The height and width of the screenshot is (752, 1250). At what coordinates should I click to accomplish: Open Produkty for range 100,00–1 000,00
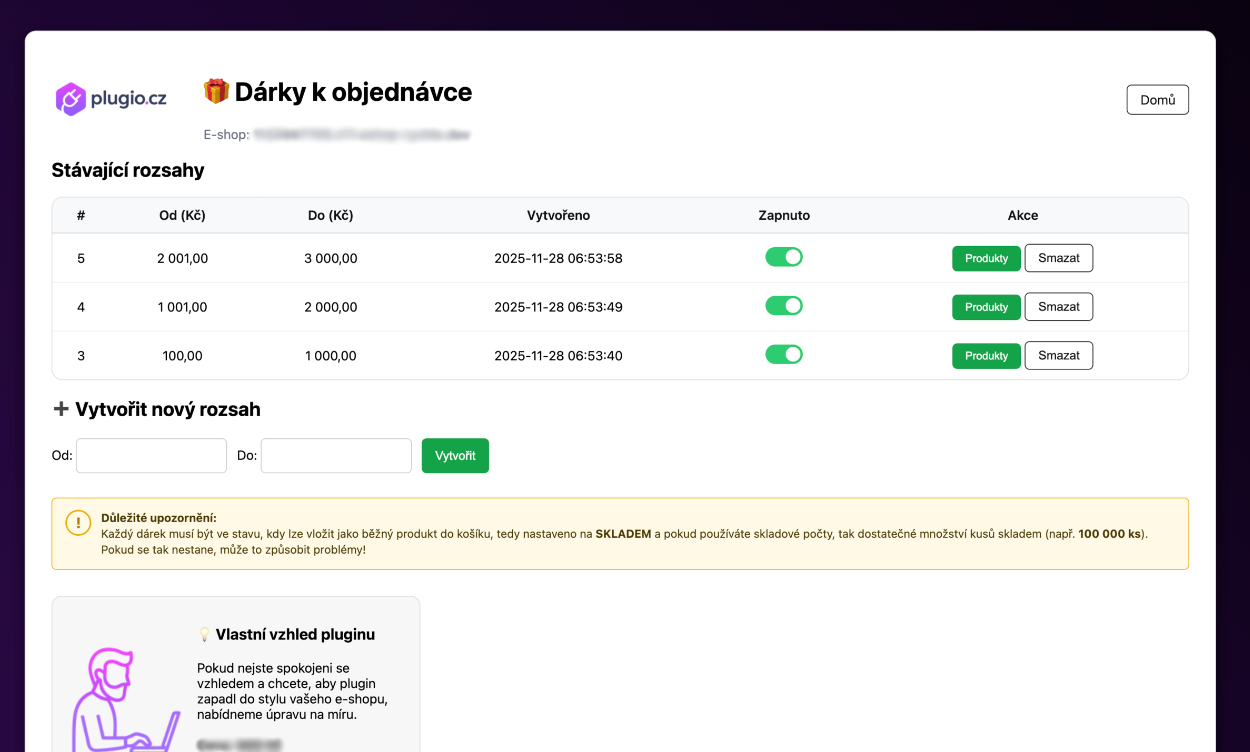(x=986, y=356)
